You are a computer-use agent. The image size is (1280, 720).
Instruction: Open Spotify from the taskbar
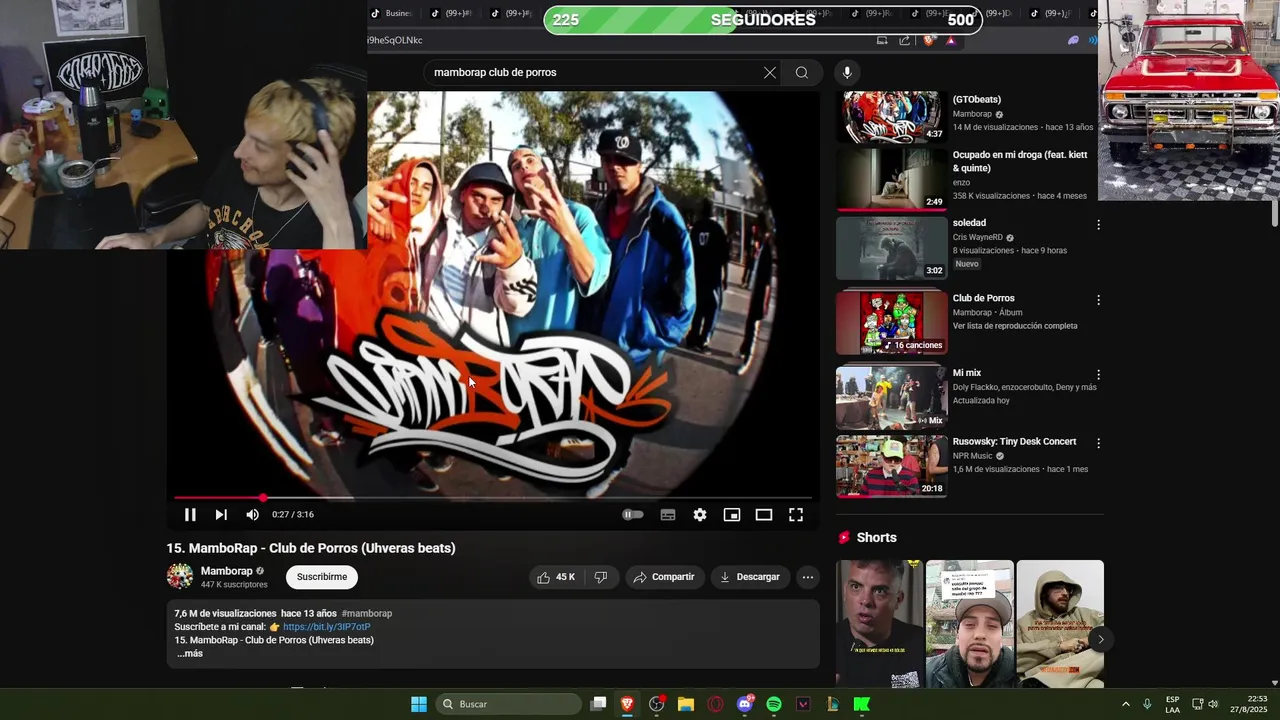pos(774,704)
